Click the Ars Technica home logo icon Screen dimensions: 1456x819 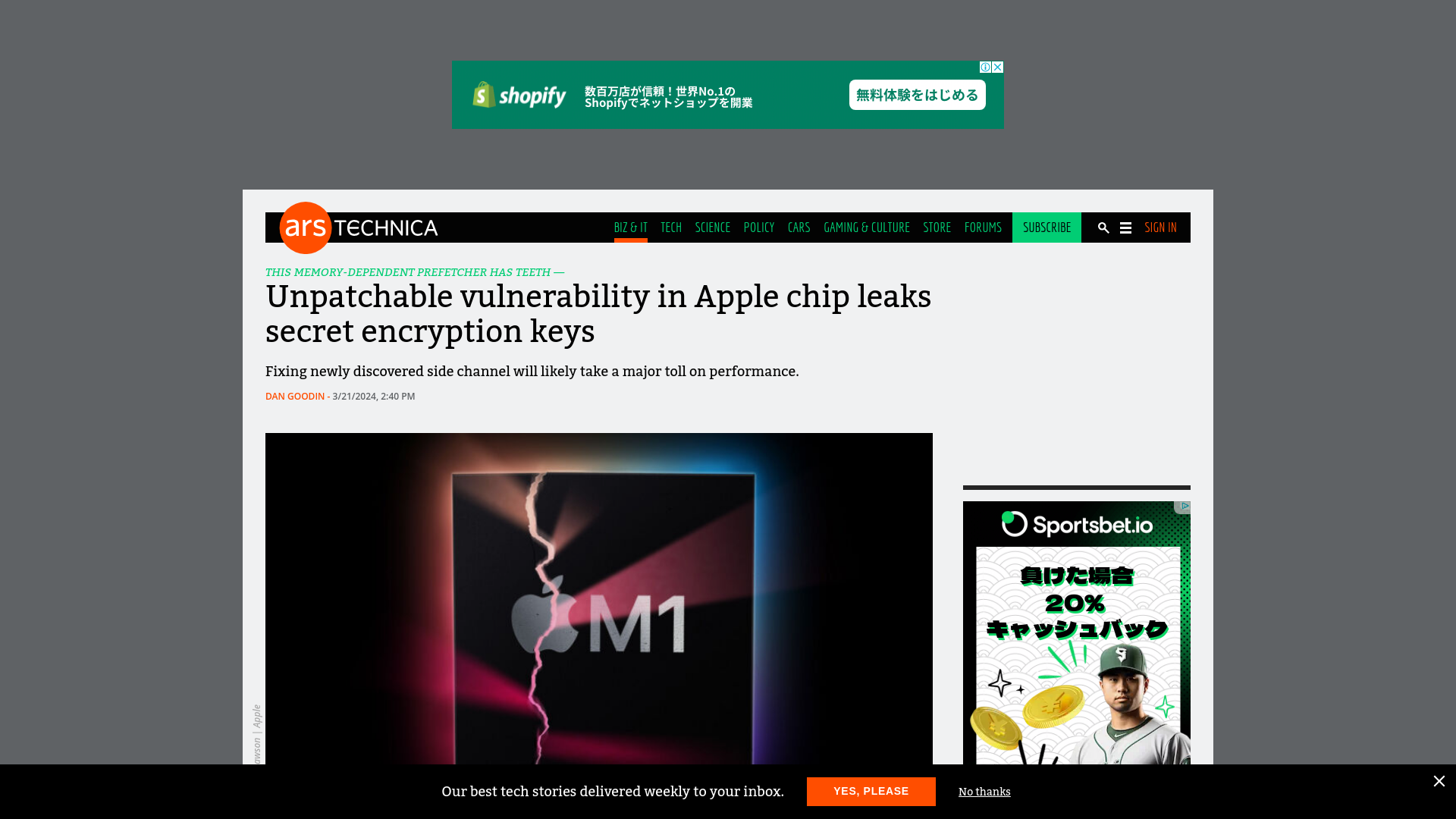pyautogui.click(x=305, y=227)
